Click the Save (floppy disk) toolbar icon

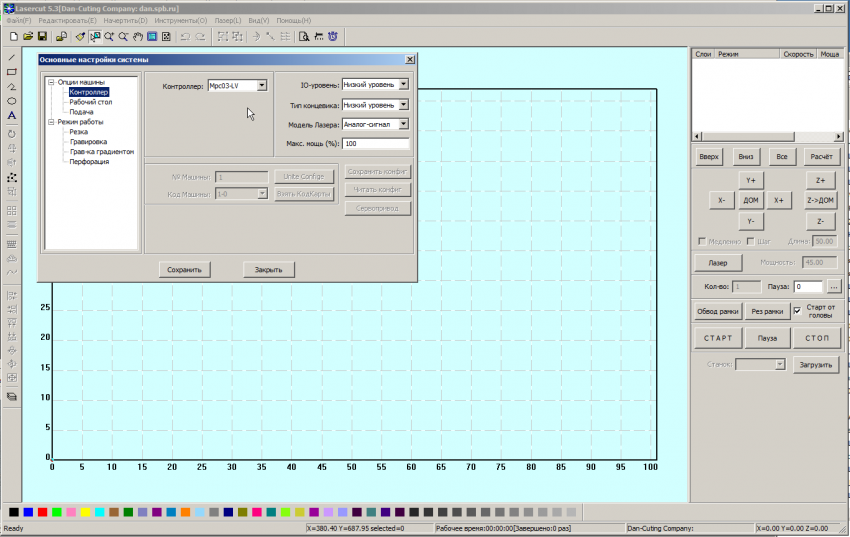tap(42, 36)
